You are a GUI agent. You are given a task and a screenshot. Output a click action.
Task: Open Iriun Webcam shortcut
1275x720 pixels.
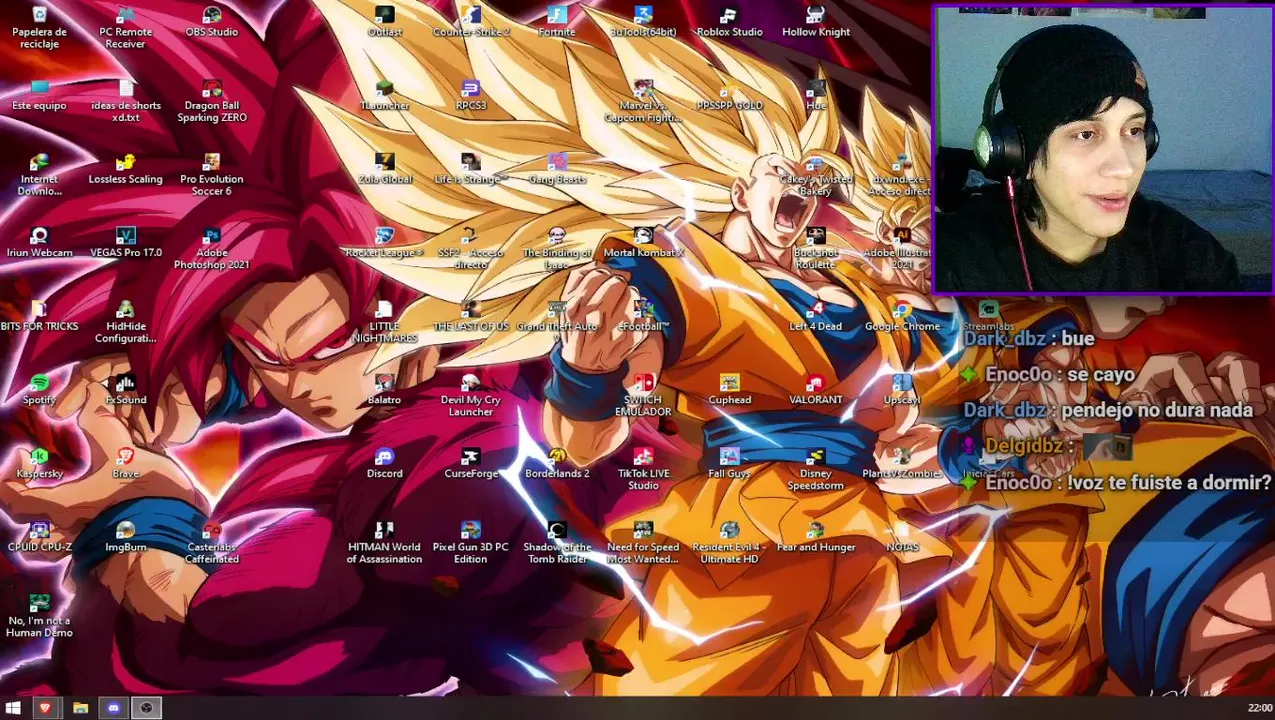point(39,242)
